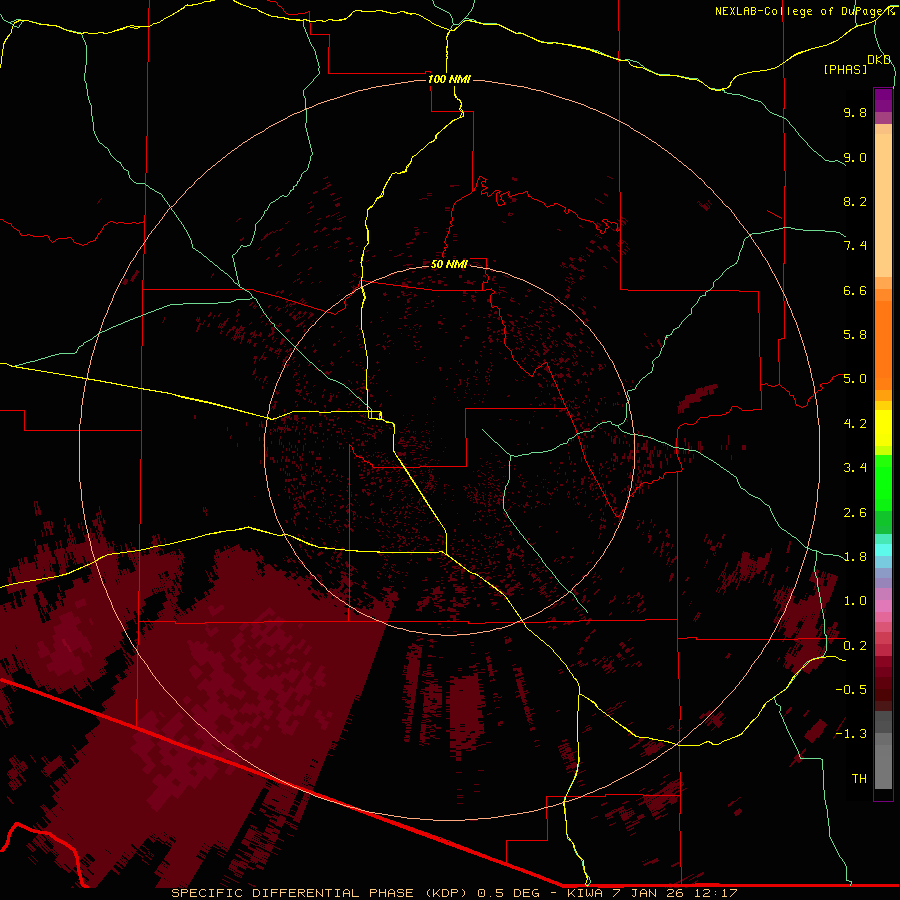Click the -1.3 value on the color scale

[x=851, y=734]
